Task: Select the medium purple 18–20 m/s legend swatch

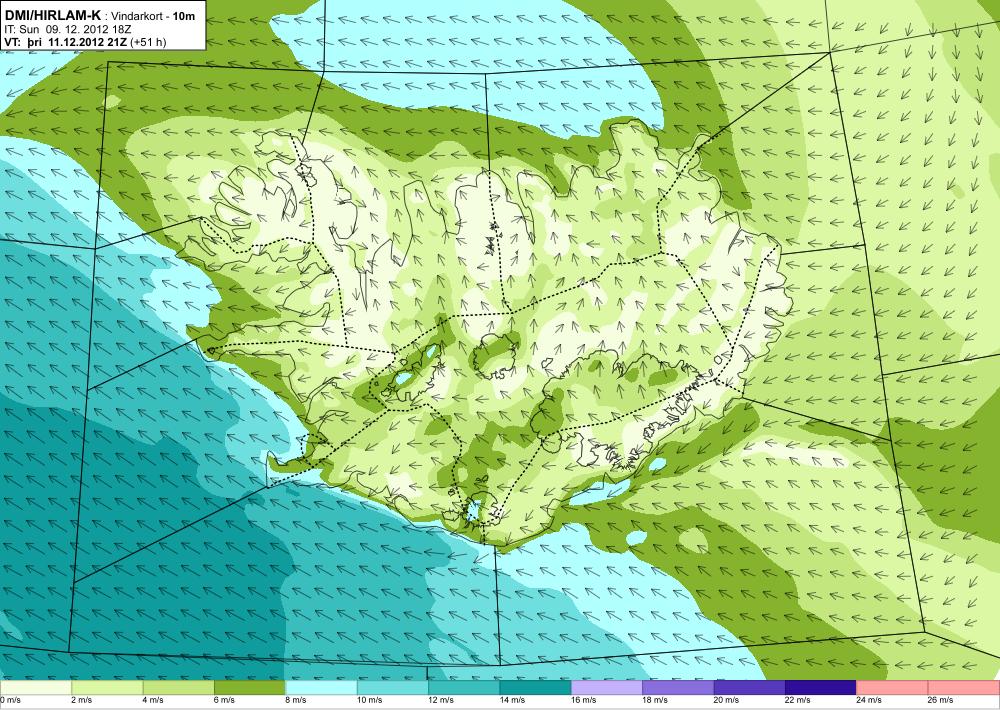Action: [679, 688]
